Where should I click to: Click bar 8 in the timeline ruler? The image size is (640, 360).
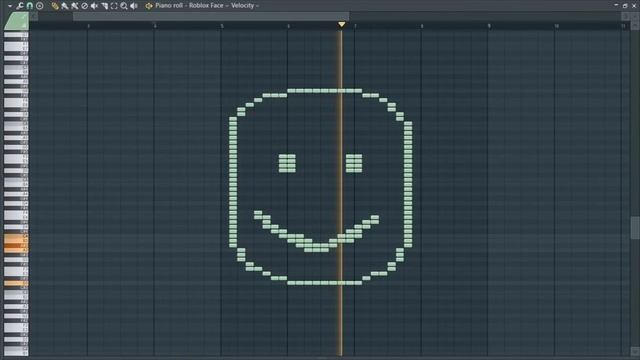422,26
